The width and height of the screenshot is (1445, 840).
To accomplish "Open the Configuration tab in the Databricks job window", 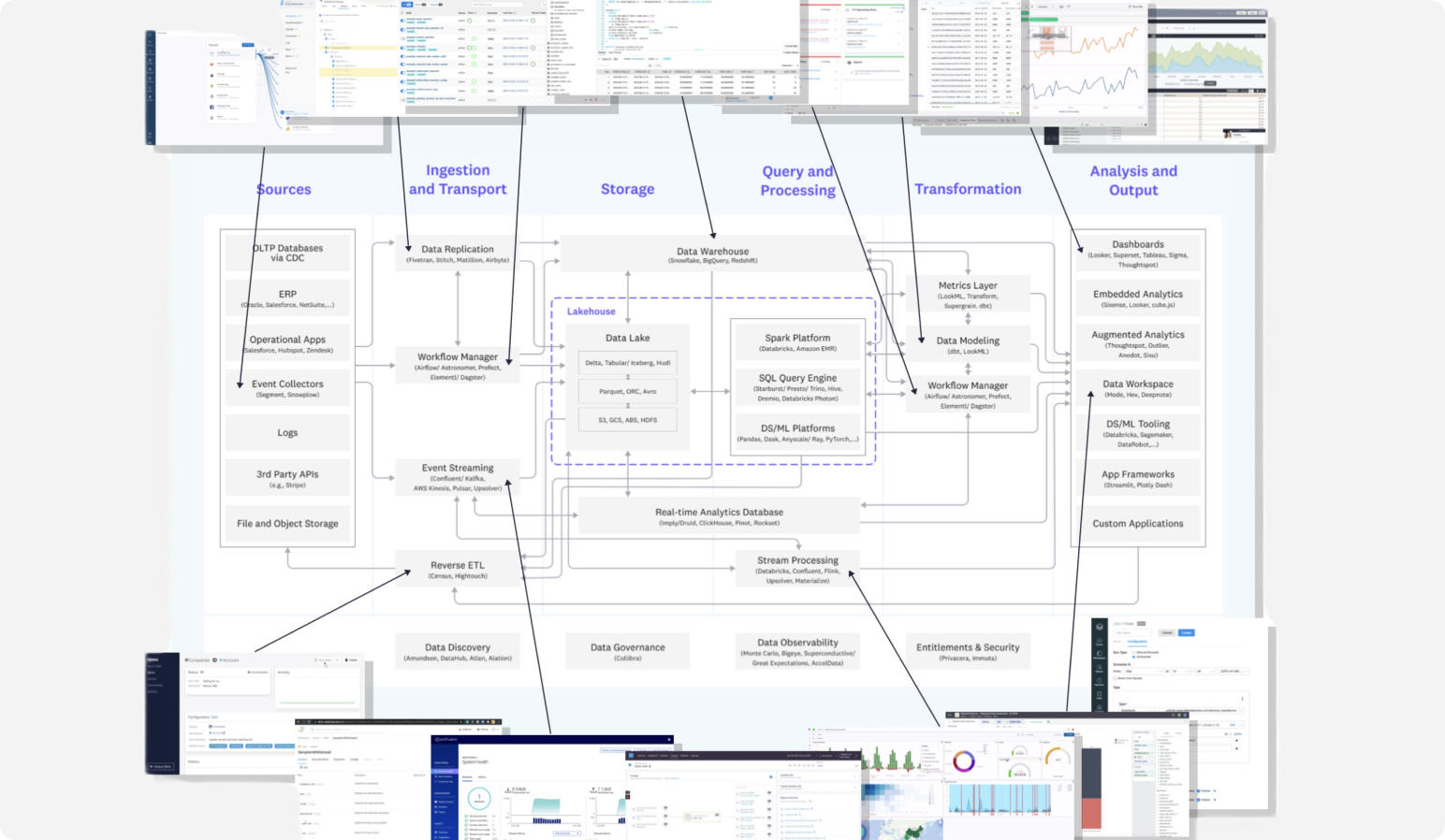I will [x=1137, y=642].
